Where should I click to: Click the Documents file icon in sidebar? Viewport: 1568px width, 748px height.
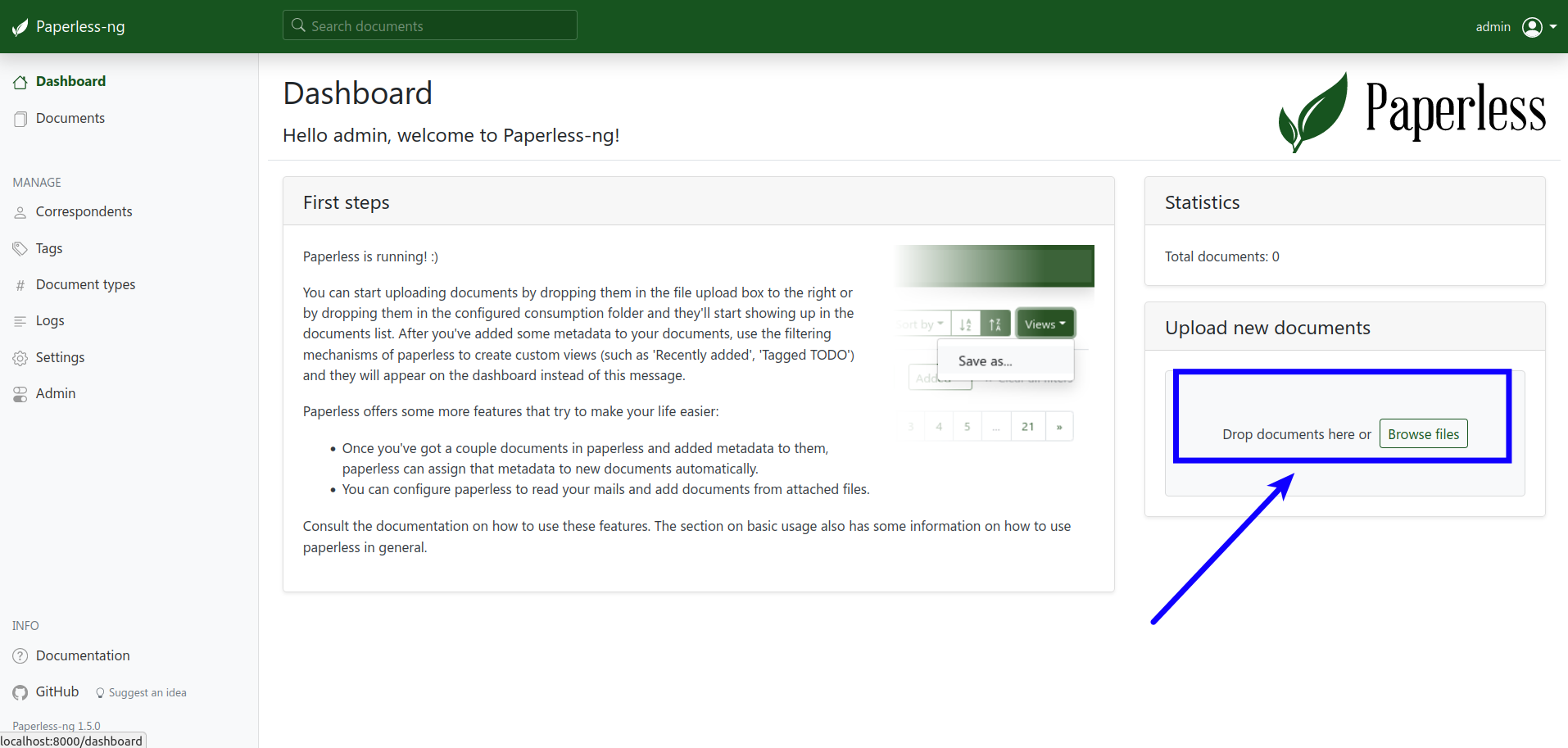pos(20,119)
